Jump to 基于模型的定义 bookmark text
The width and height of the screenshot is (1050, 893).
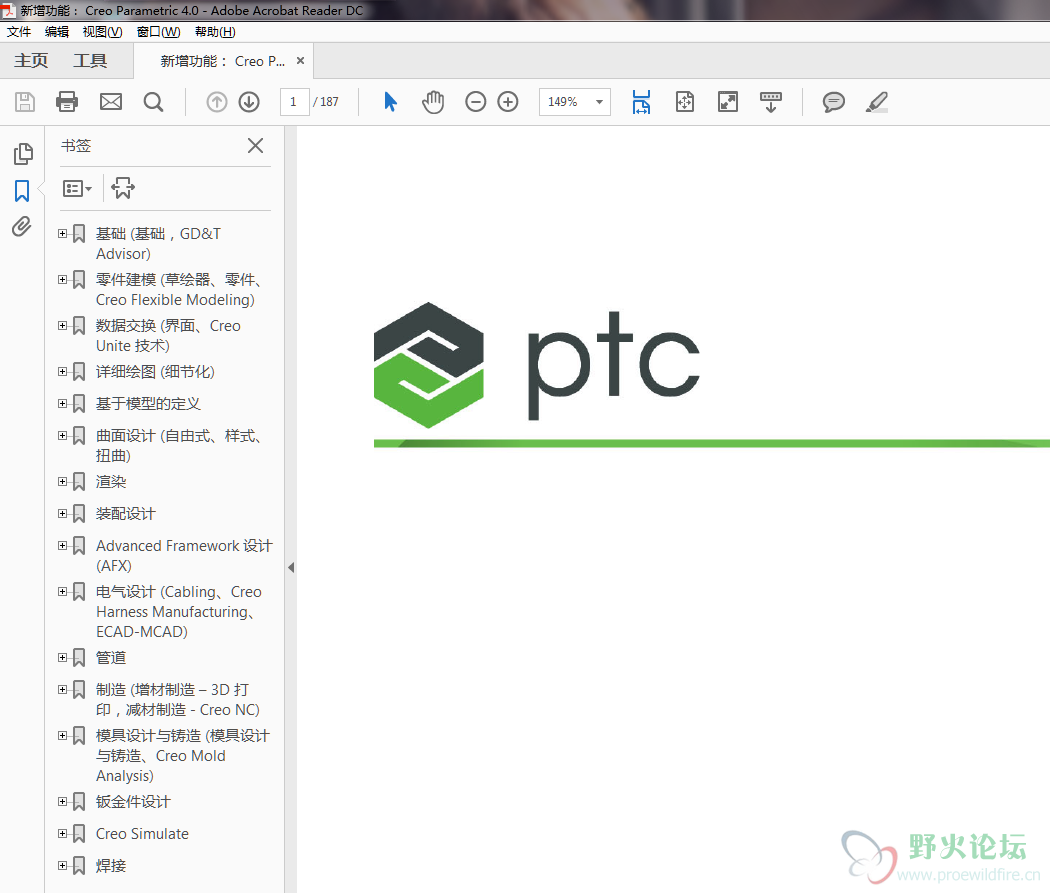coord(148,404)
